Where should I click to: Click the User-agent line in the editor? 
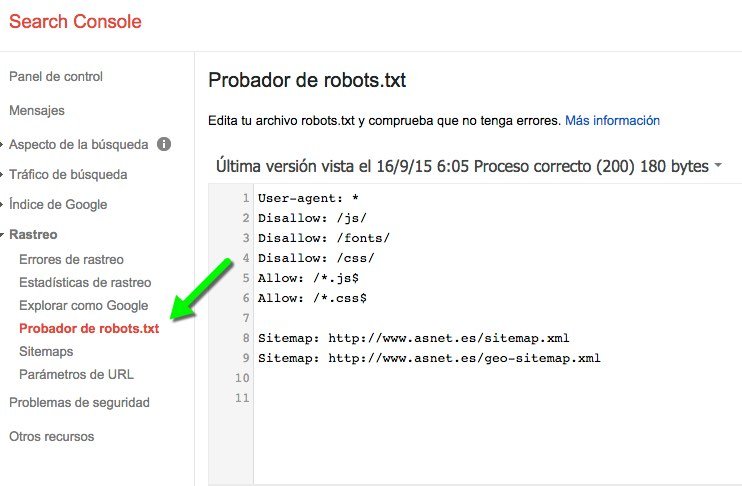pos(308,198)
